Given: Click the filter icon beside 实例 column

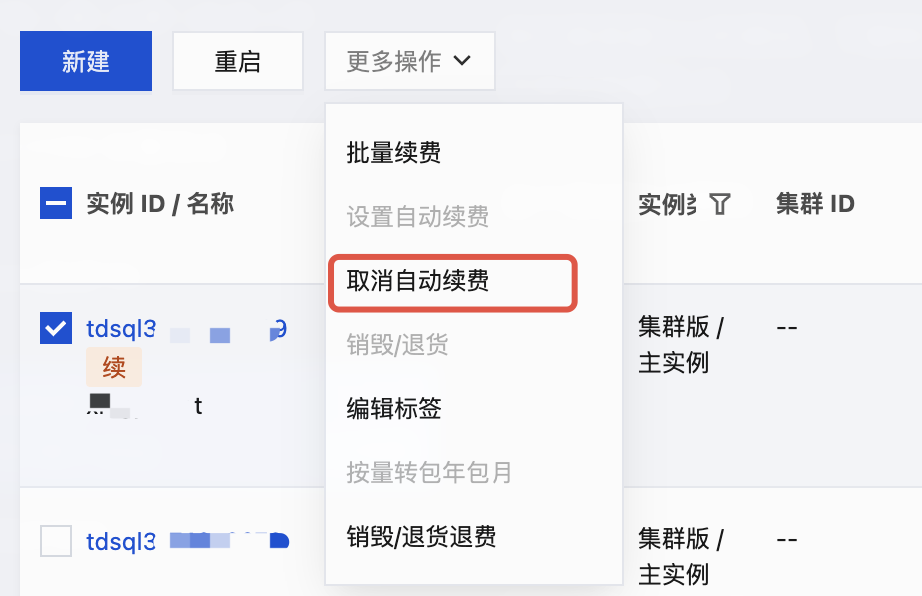Looking at the screenshot, I should point(719,205).
